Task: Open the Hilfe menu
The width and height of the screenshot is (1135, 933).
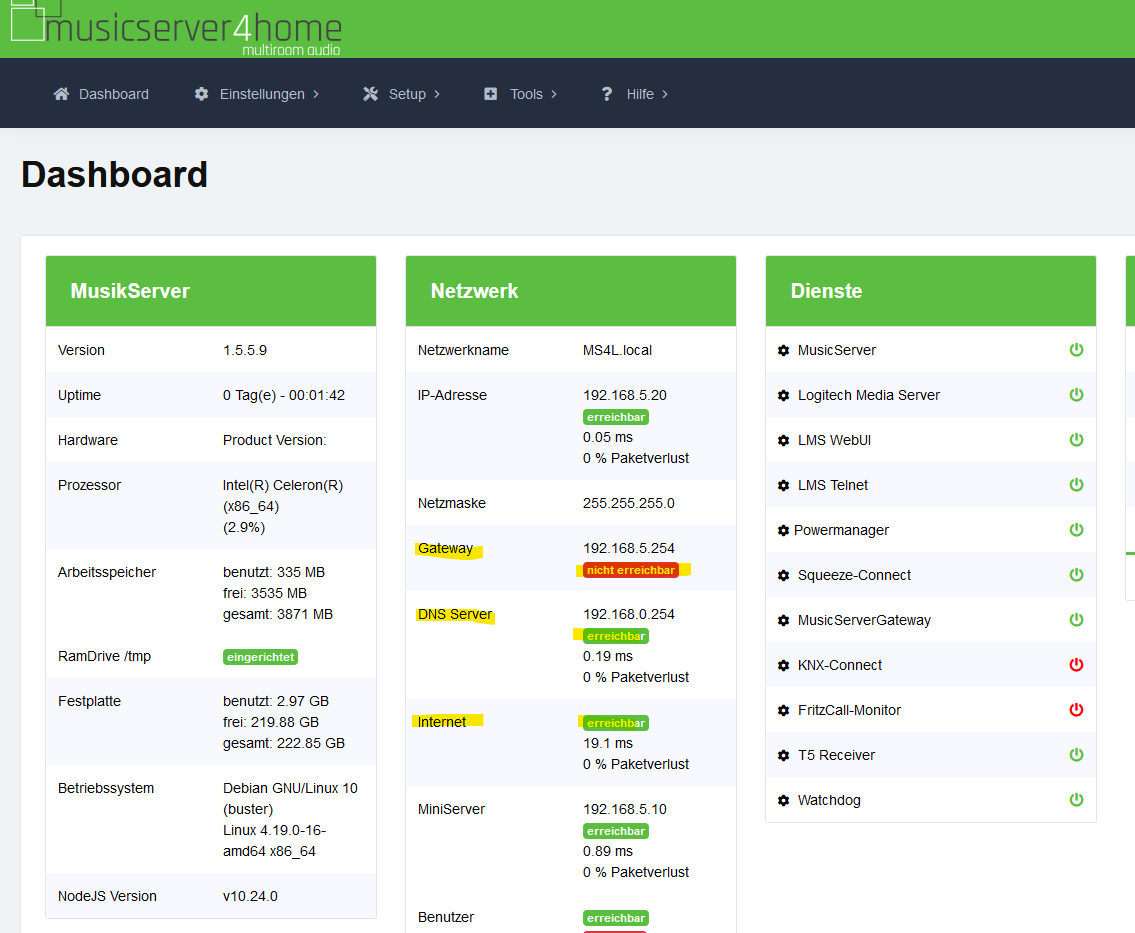Action: click(x=634, y=94)
